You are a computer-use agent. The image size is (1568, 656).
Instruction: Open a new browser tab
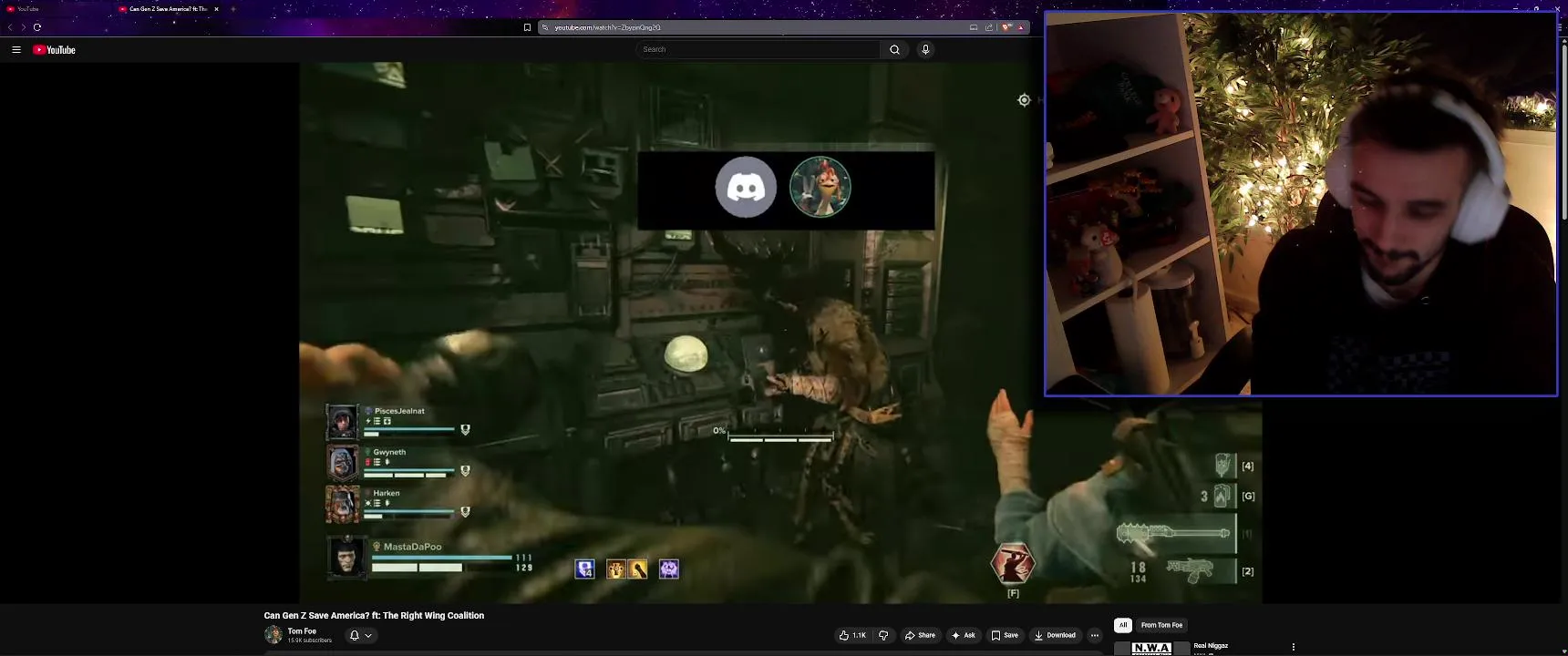point(233,9)
